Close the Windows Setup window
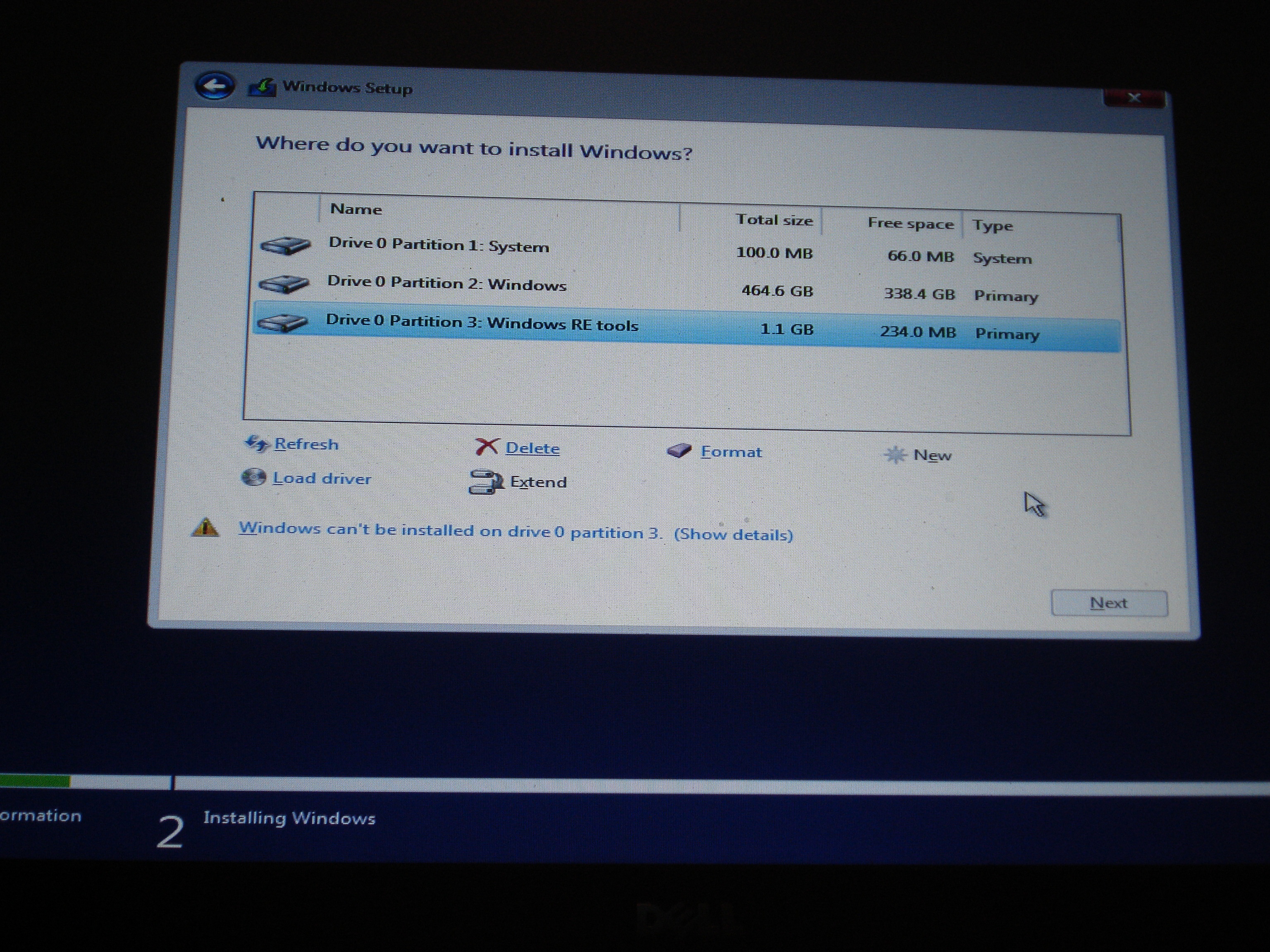The image size is (1270, 952). pos(1134,98)
